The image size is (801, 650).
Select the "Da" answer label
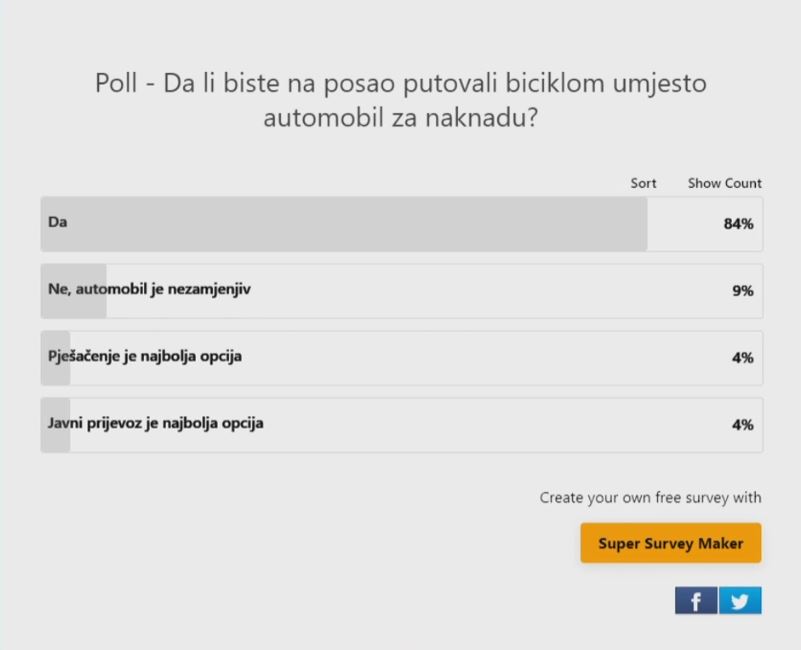point(57,222)
